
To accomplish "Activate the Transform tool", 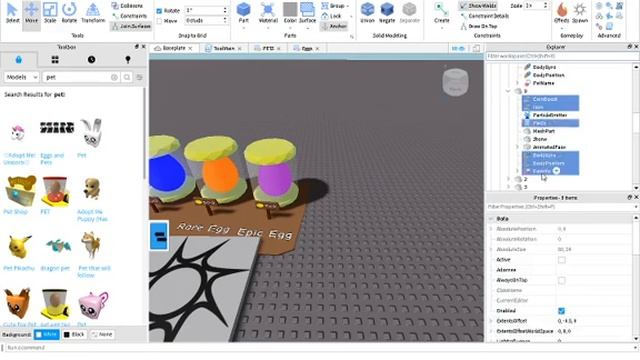I will pyautogui.click(x=93, y=13).
